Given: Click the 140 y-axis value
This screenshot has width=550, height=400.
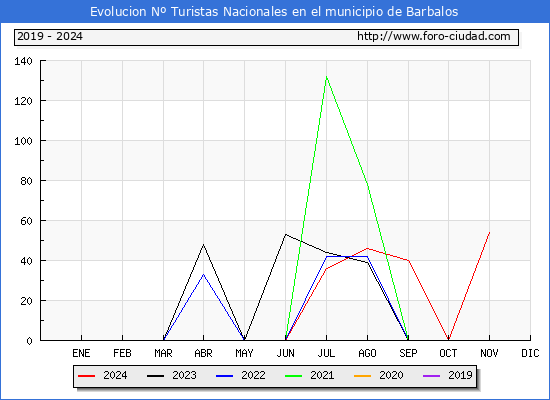Looking at the screenshot, I should 23,61.
